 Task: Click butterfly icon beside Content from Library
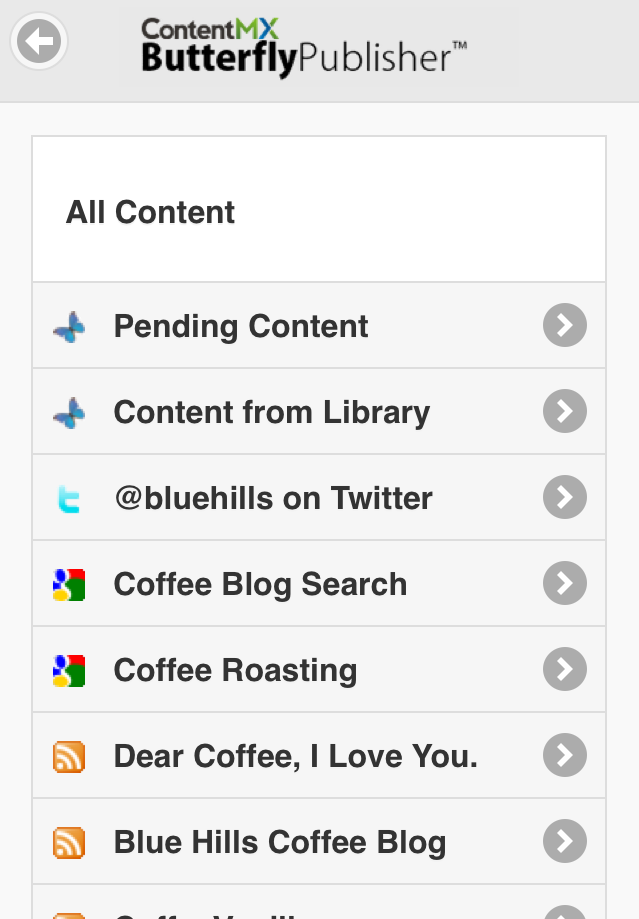[69, 412]
